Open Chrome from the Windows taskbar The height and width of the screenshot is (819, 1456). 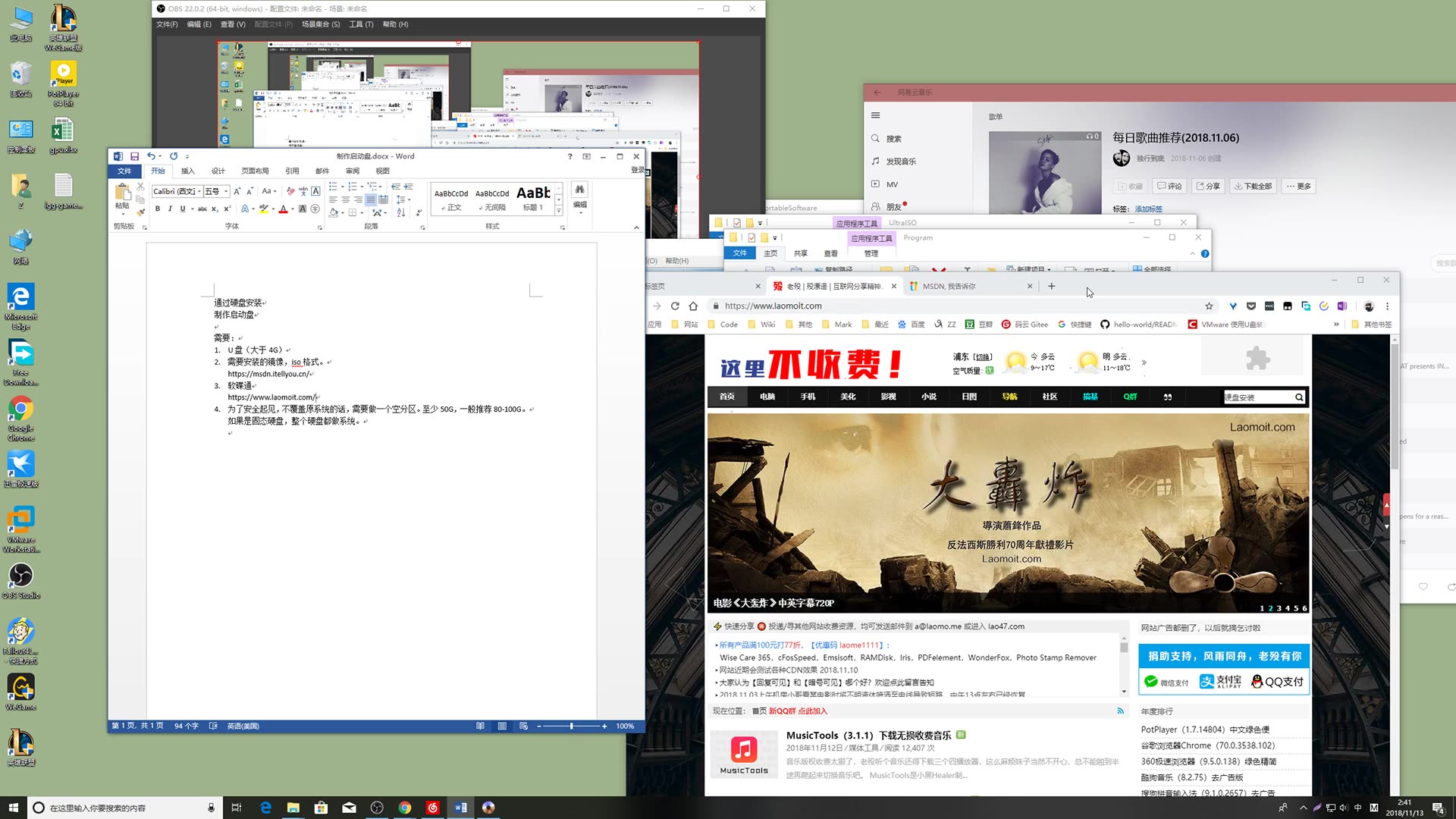click(405, 808)
